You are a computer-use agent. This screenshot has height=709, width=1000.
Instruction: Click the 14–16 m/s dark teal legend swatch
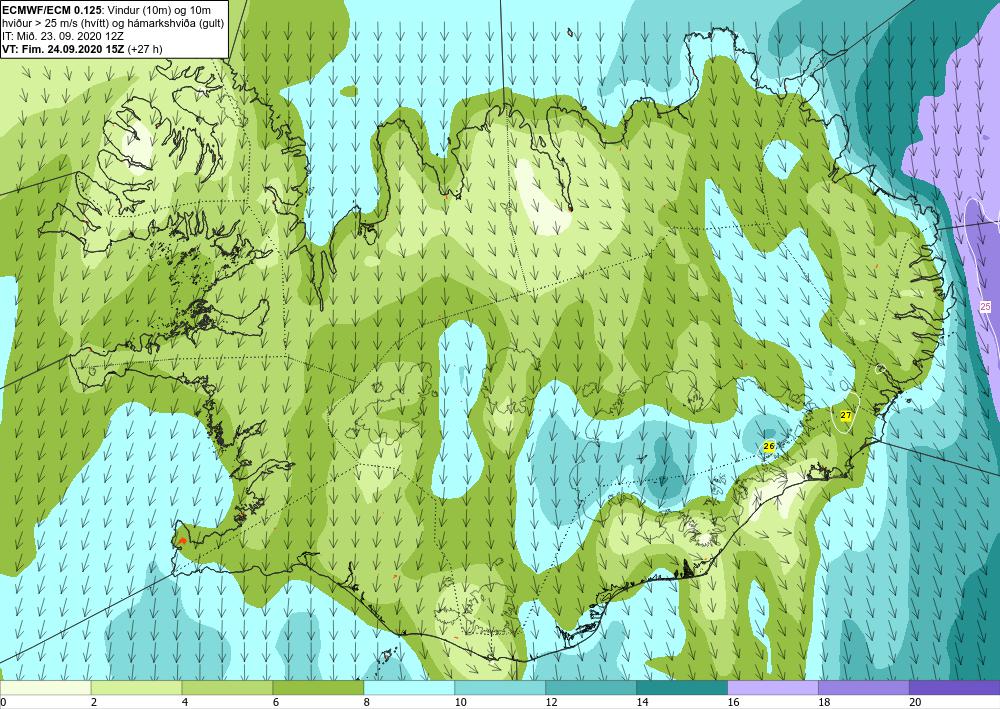point(682,688)
